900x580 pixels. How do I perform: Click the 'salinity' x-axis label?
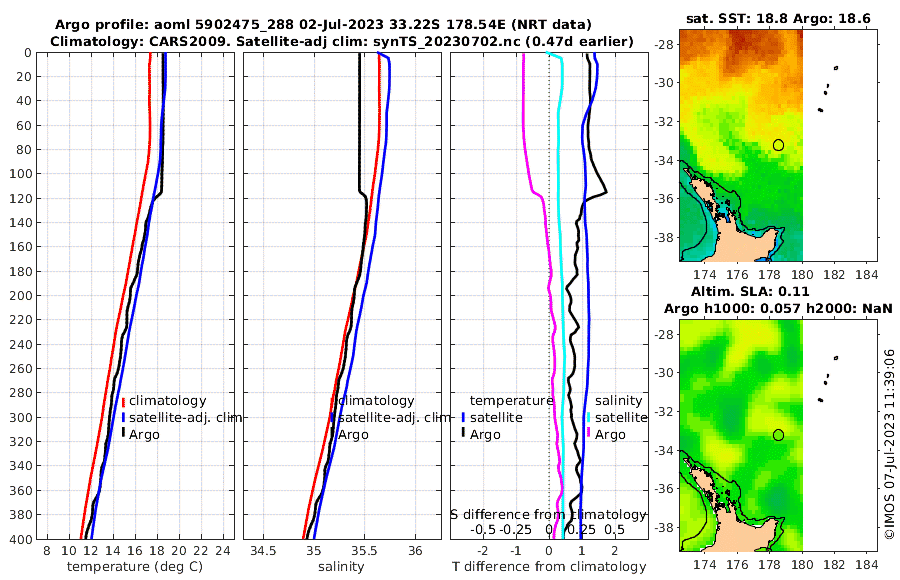[341, 567]
